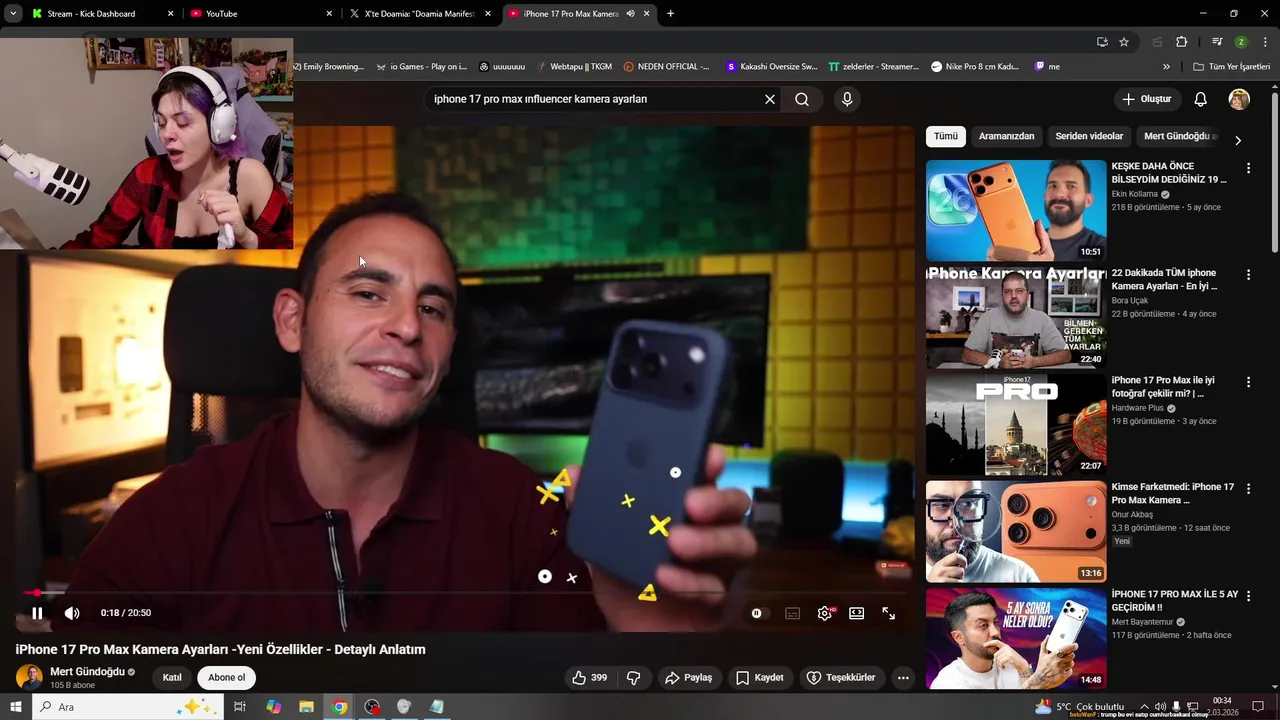Image resolution: width=1280 pixels, height=720 pixels.
Task: Like the video with thumbs up
Action: point(589,678)
